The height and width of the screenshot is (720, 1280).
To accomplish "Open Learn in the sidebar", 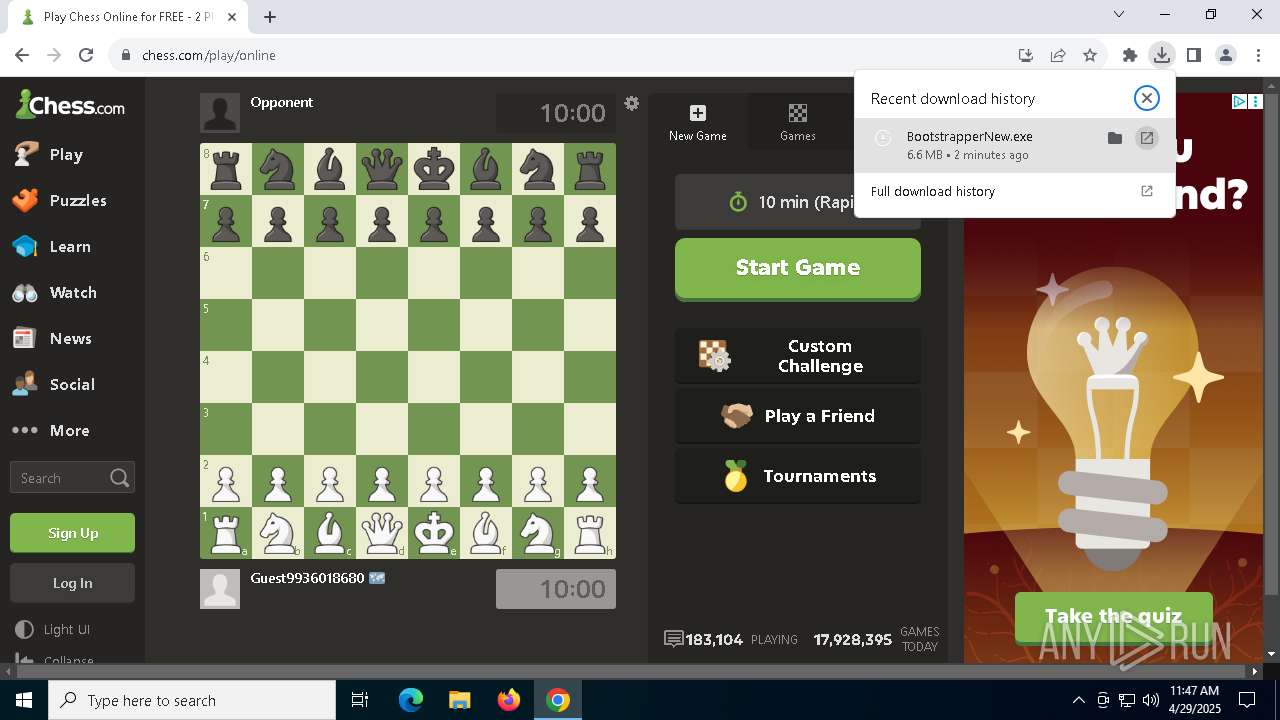I will [x=70, y=246].
